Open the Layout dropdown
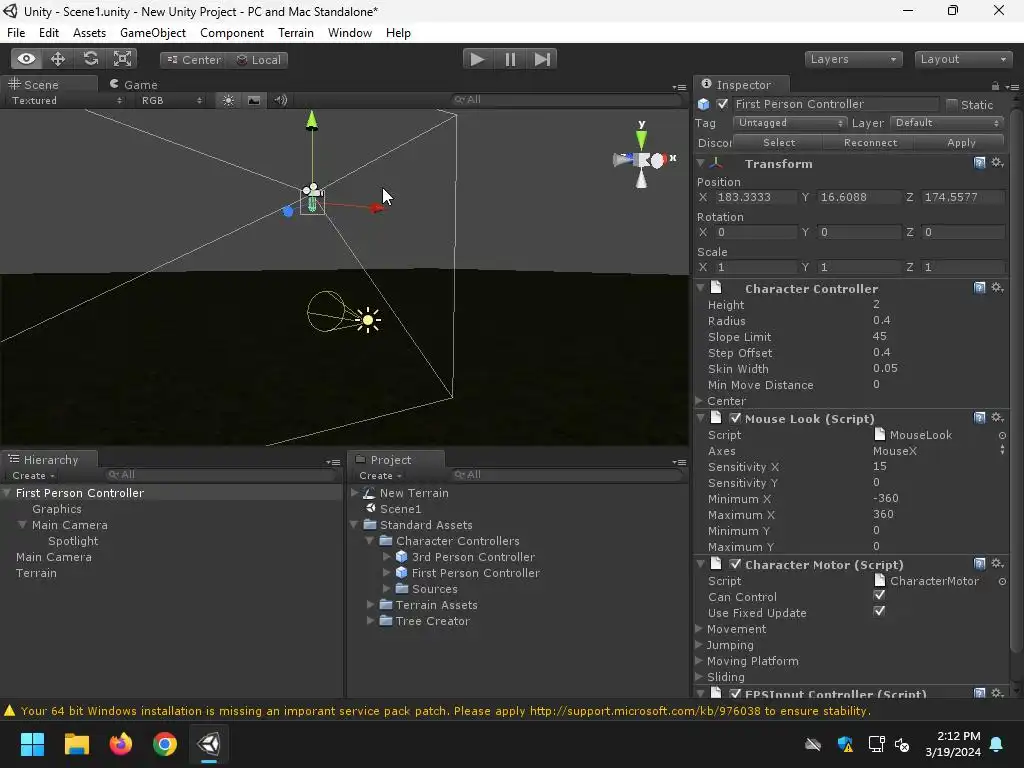Image resolution: width=1024 pixels, height=768 pixels. [963, 59]
